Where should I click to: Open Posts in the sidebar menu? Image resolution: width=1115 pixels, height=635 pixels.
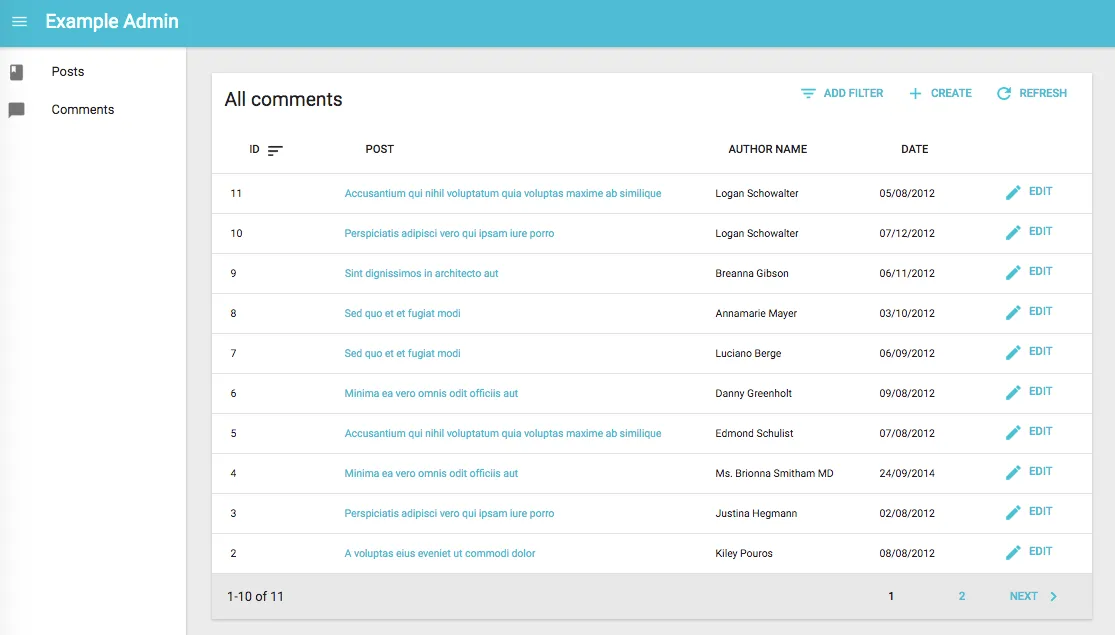(68, 72)
